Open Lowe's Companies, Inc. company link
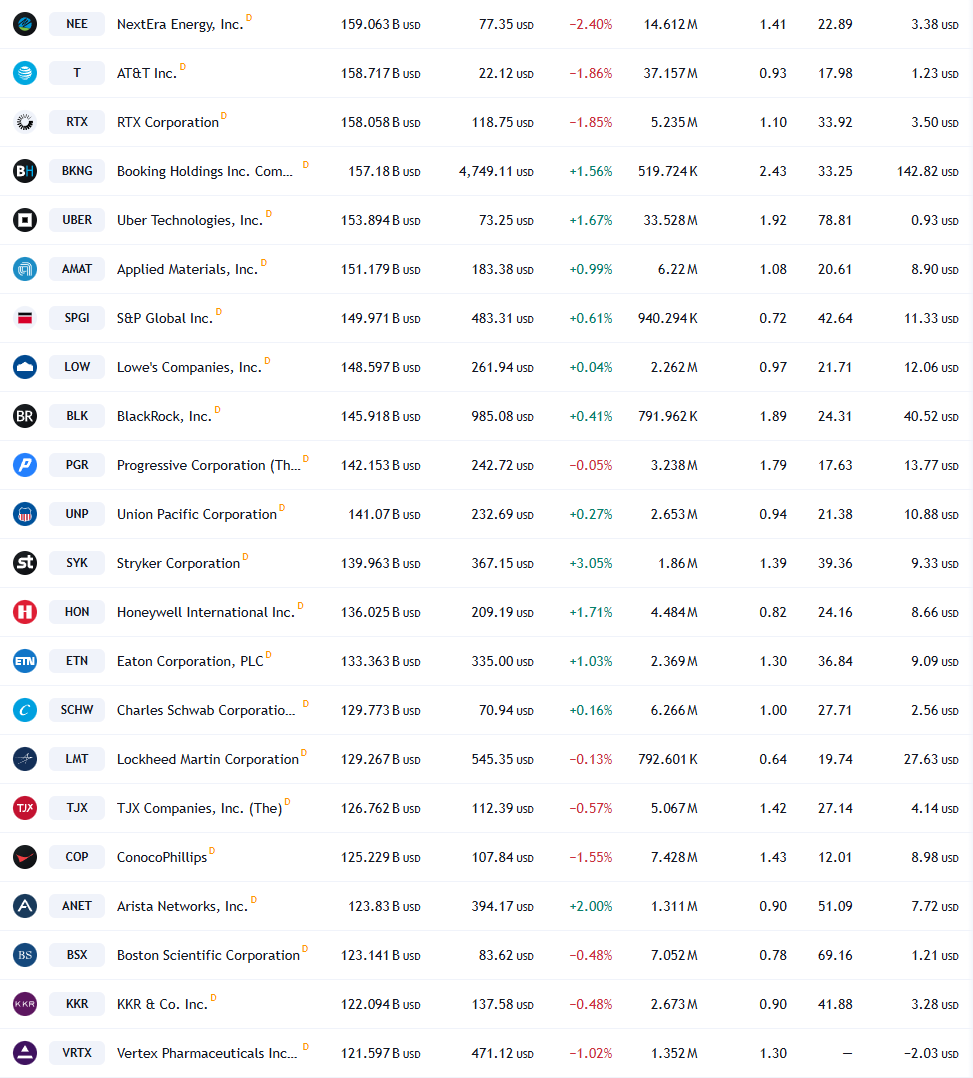Screen dimensions: 973x1078 pos(189,368)
